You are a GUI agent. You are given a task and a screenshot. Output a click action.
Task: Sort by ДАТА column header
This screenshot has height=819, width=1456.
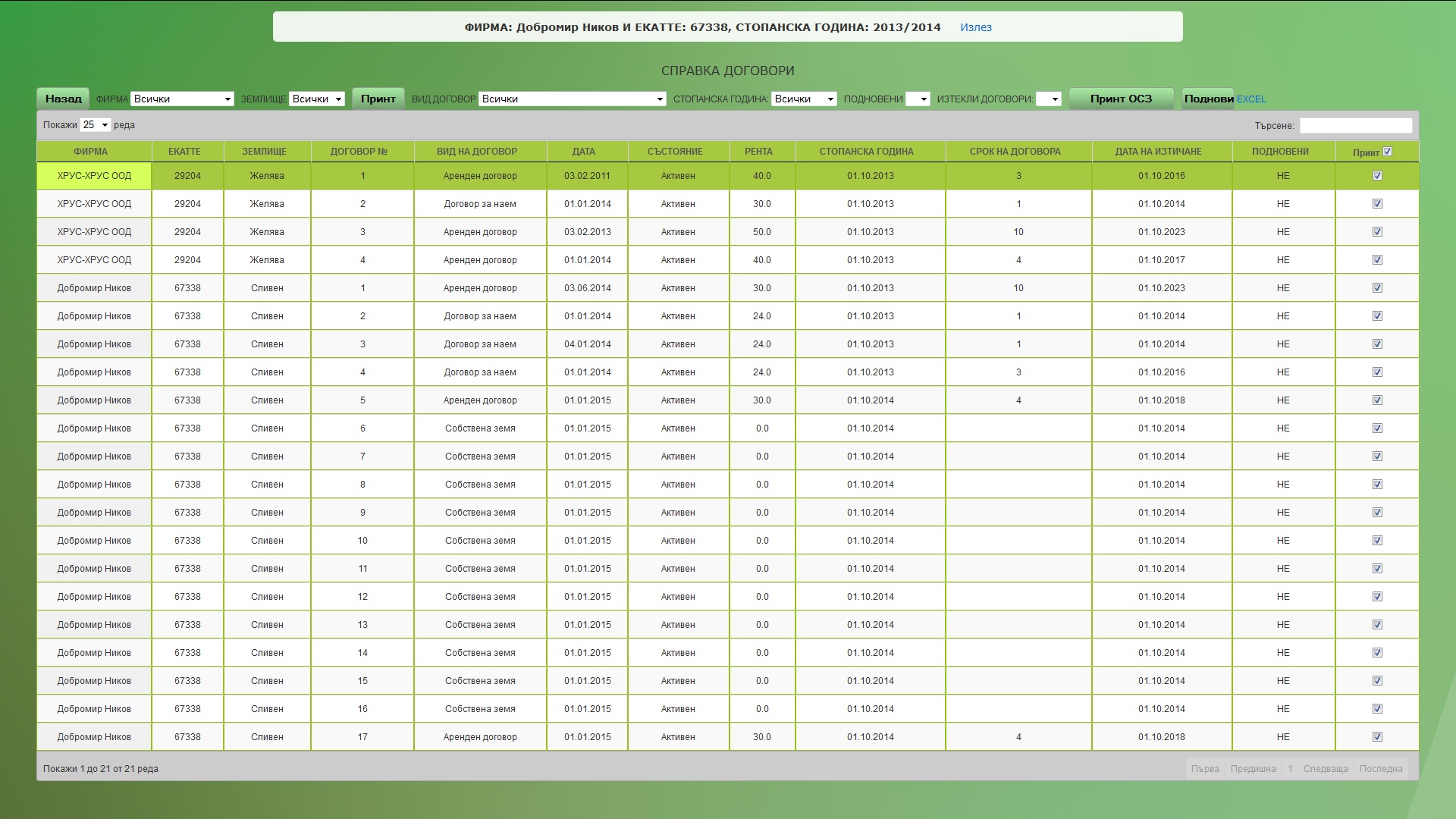coord(587,152)
